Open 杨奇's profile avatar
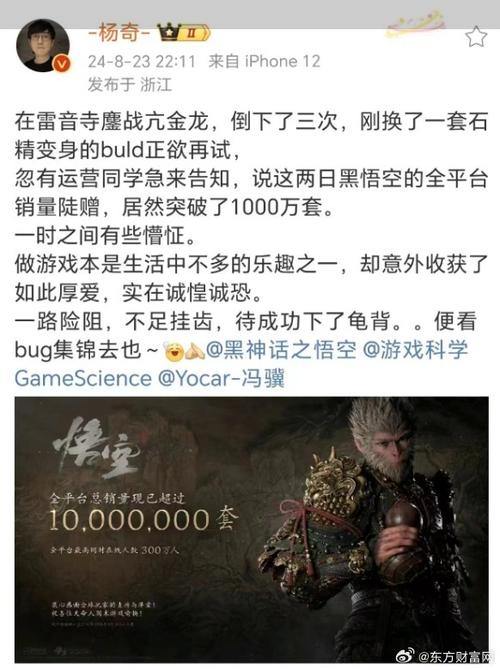 click(x=43, y=45)
